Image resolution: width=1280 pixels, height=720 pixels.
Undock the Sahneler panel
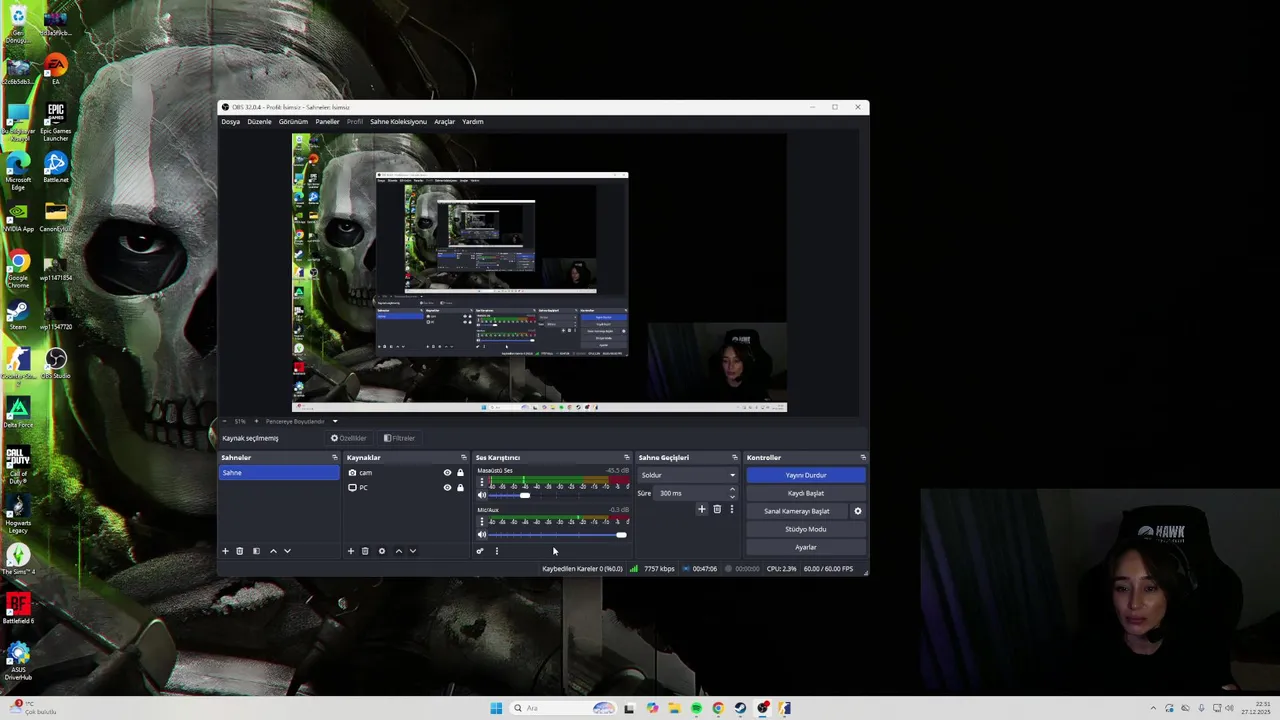(x=335, y=458)
